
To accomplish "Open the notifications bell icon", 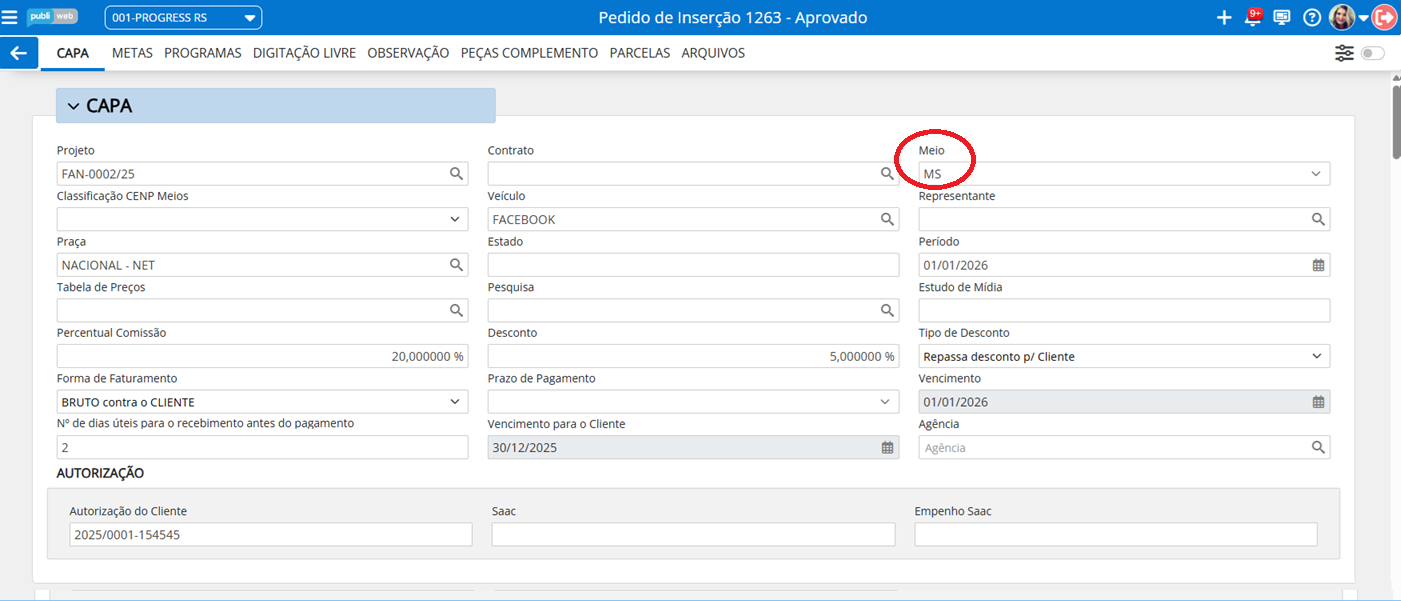I will pyautogui.click(x=1252, y=18).
